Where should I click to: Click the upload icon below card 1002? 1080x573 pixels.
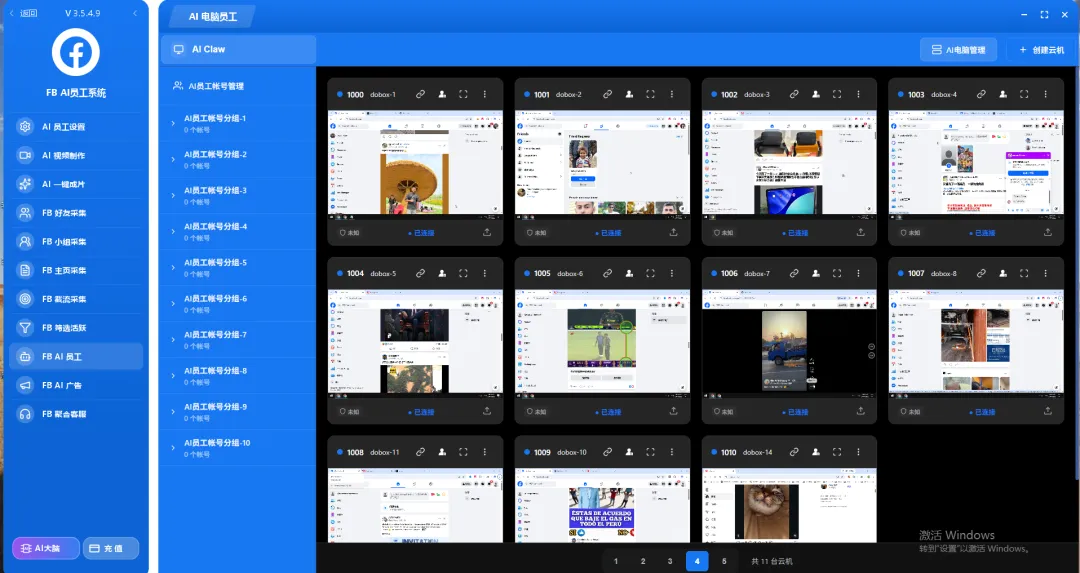(861, 232)
